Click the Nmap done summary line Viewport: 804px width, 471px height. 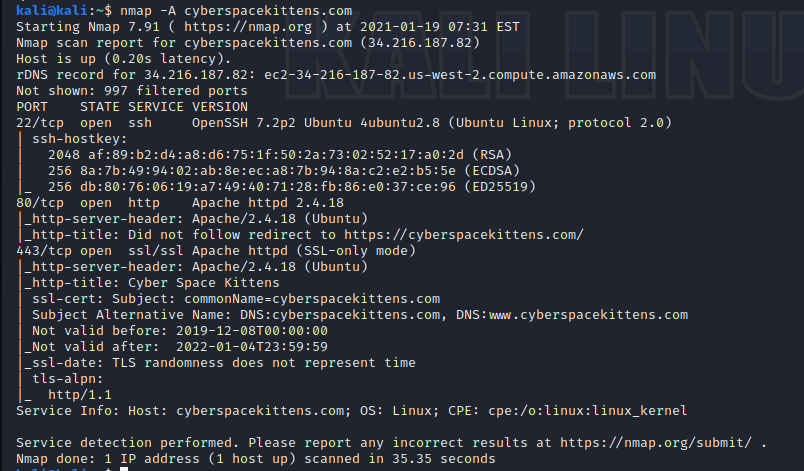pyautogui.click(x=256, y=459)
